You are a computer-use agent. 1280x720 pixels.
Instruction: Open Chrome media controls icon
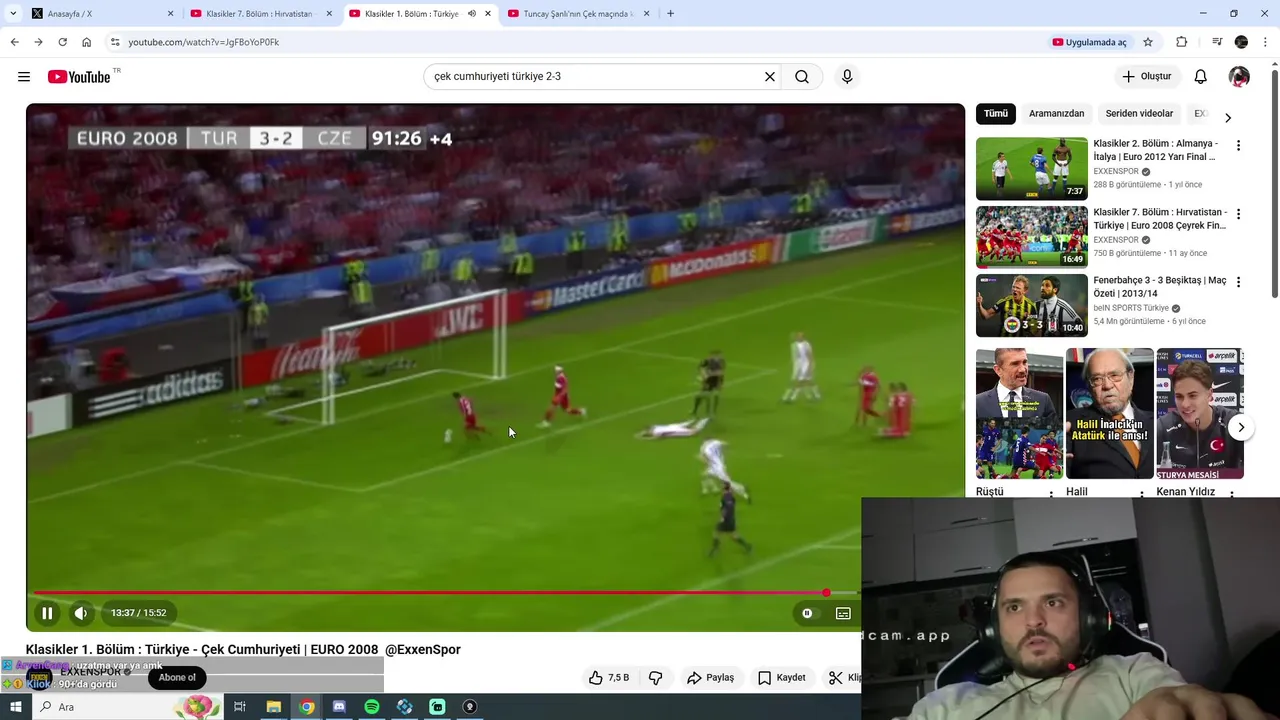pyautogui.click(x=1217, y=42)
